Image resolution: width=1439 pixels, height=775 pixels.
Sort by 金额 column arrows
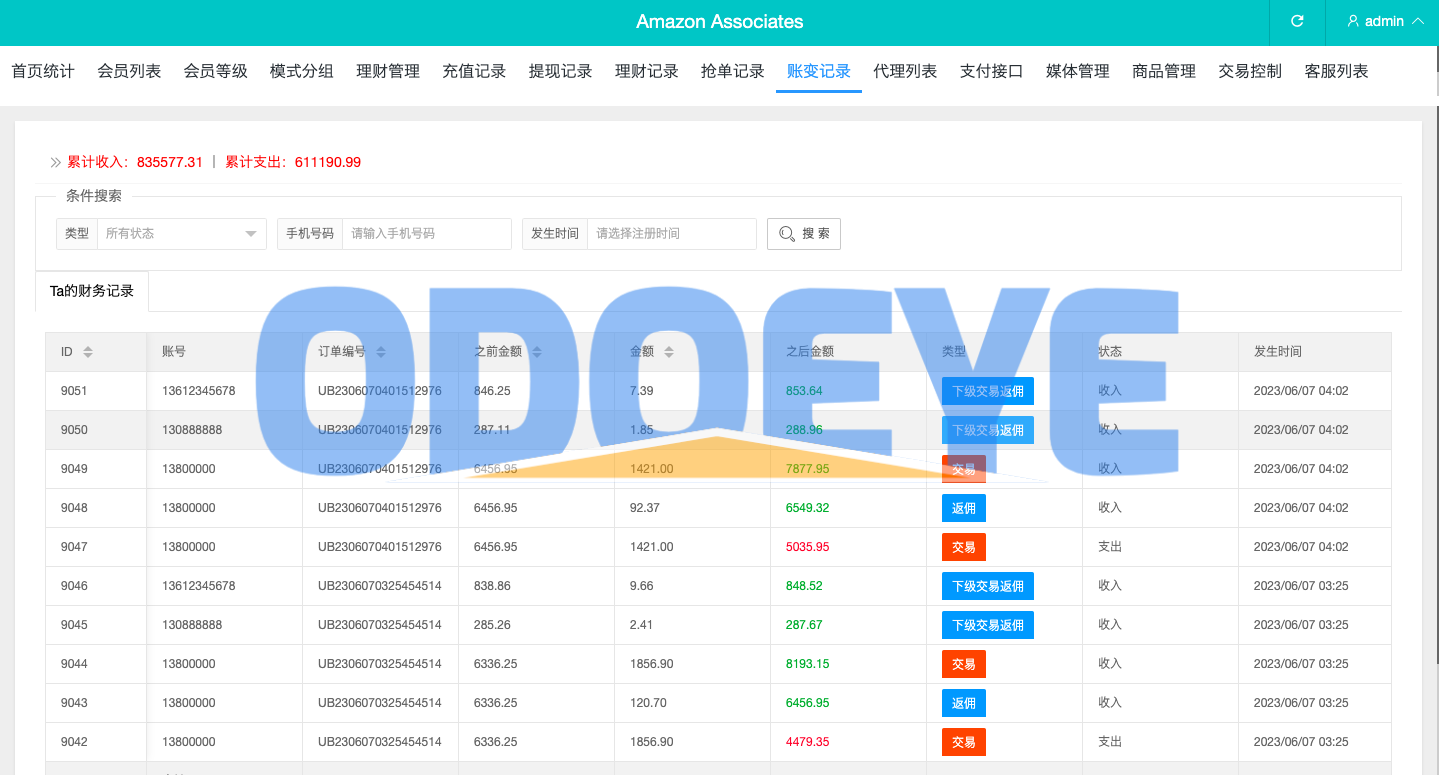[x=669, y=352]
